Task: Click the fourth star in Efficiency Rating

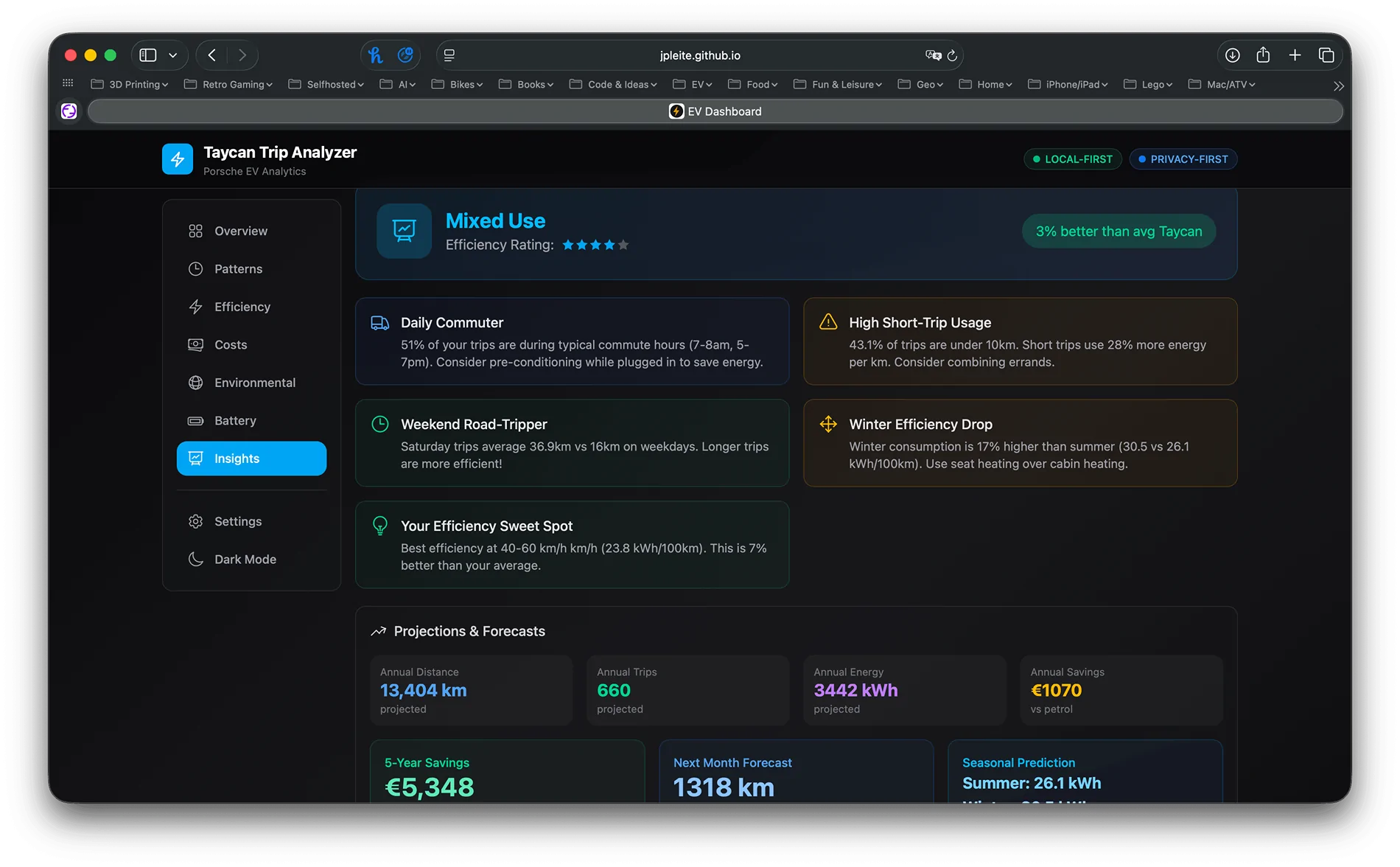Action: (610, 245)
